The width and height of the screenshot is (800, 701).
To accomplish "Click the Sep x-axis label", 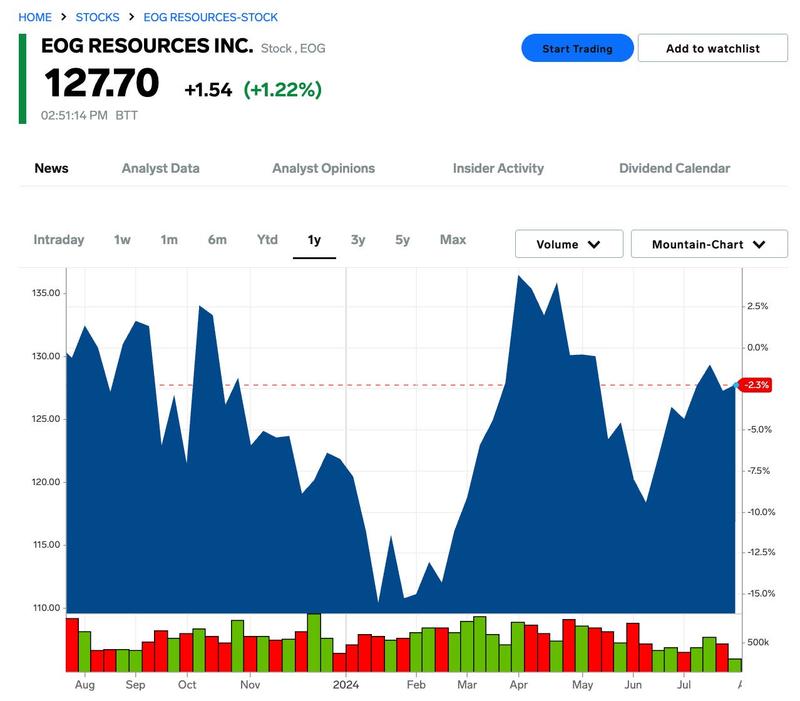I will click(135, 685).
